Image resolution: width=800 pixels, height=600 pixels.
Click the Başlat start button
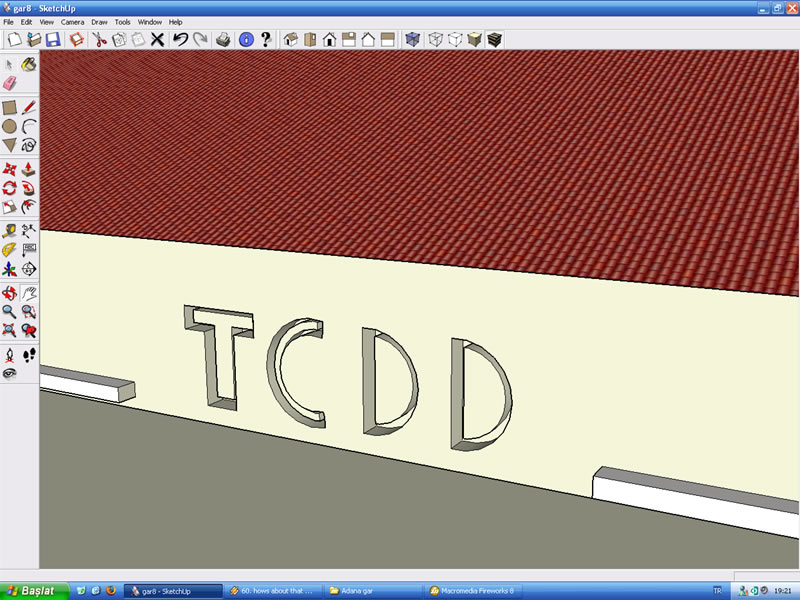point(34,591)
